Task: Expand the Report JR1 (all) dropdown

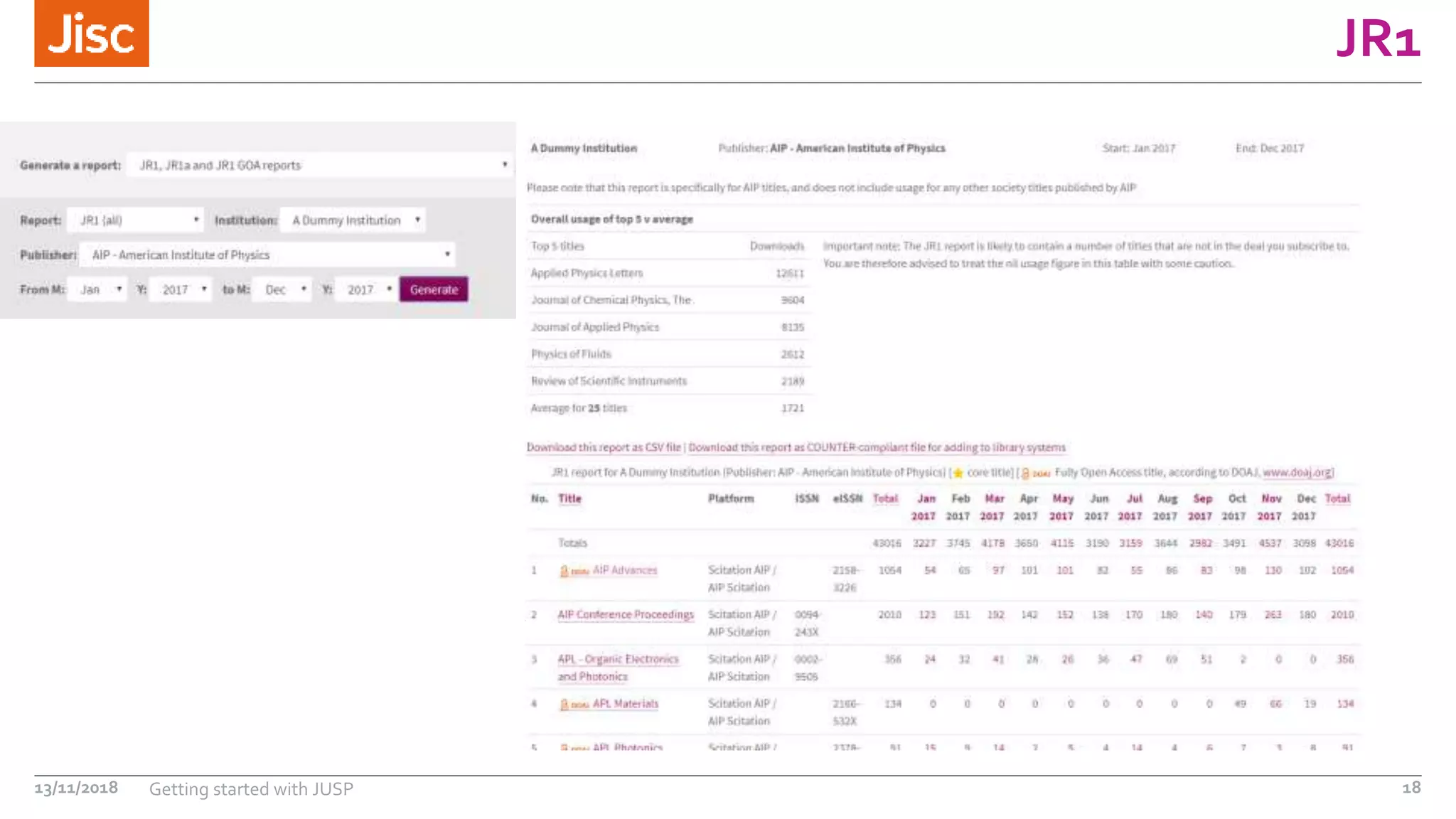Action: [136, 220]
